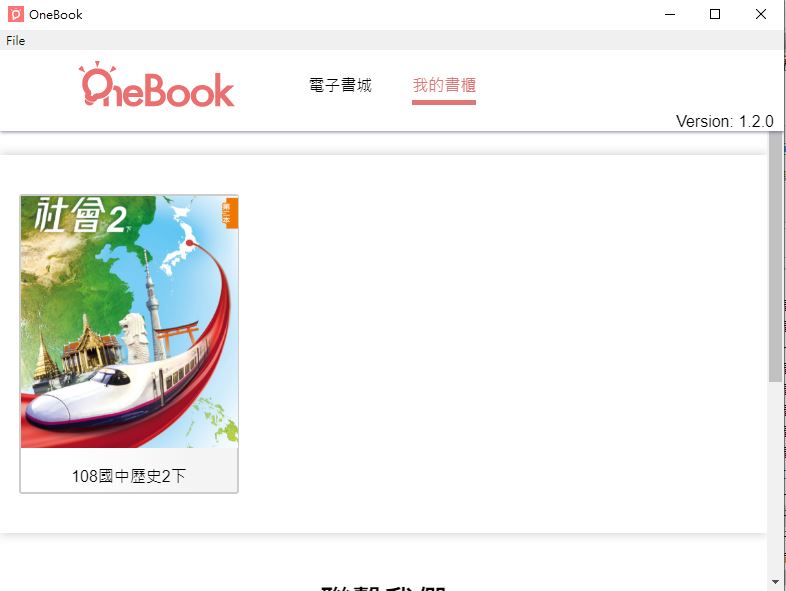Click the vertical scrollbar thumb
Viewport: 786px width, 591px height.
tap(775, 258)
